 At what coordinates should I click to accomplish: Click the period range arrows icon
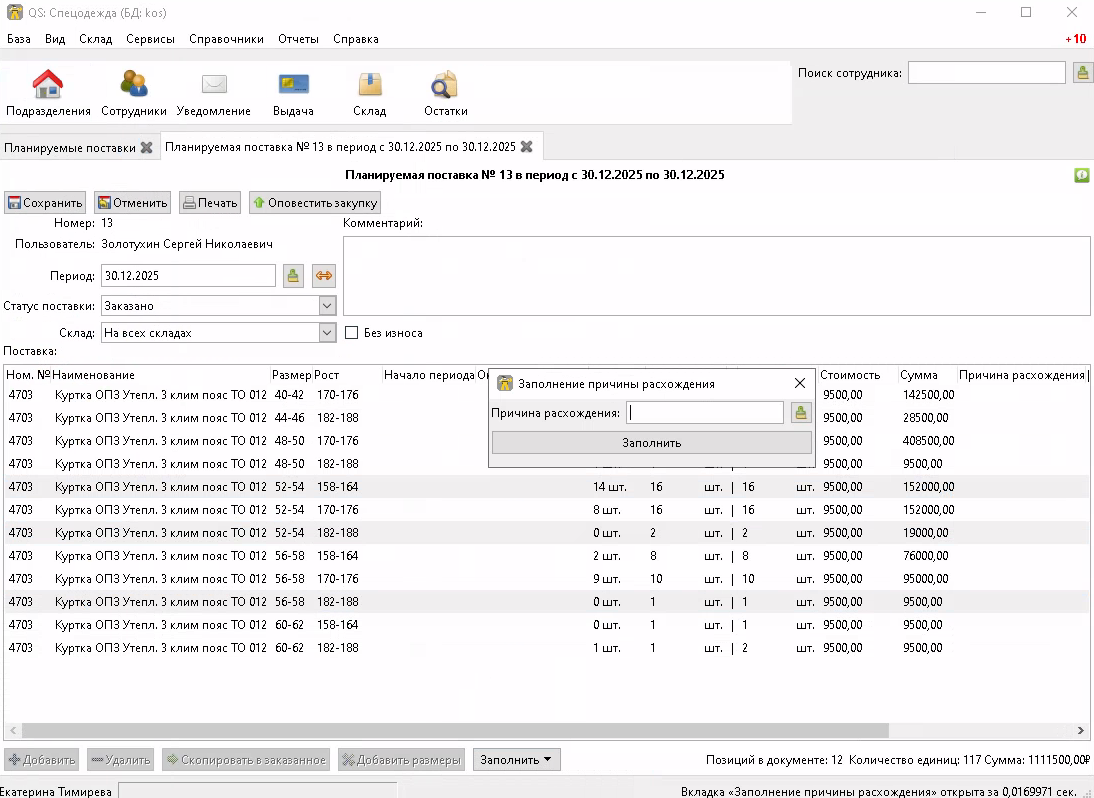[323, 276]
